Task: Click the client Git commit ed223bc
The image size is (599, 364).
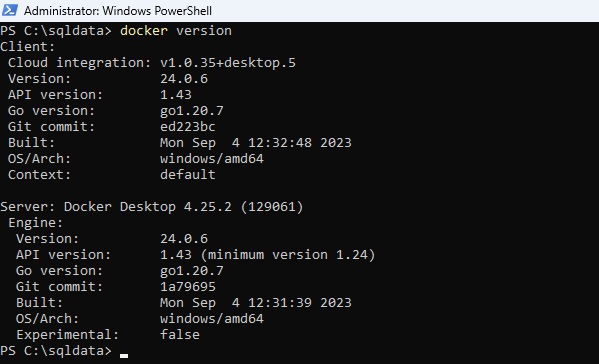Action: pos(188,127)
